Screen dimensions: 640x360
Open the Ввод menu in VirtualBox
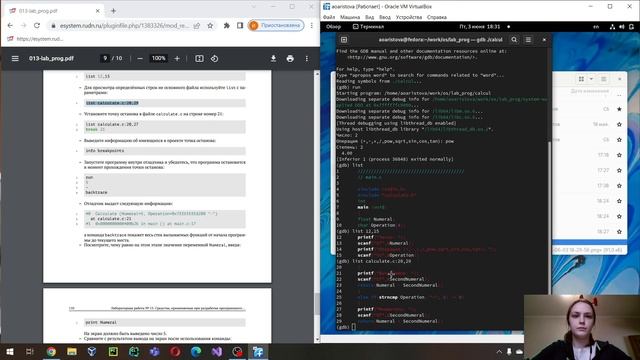(385, 17)
